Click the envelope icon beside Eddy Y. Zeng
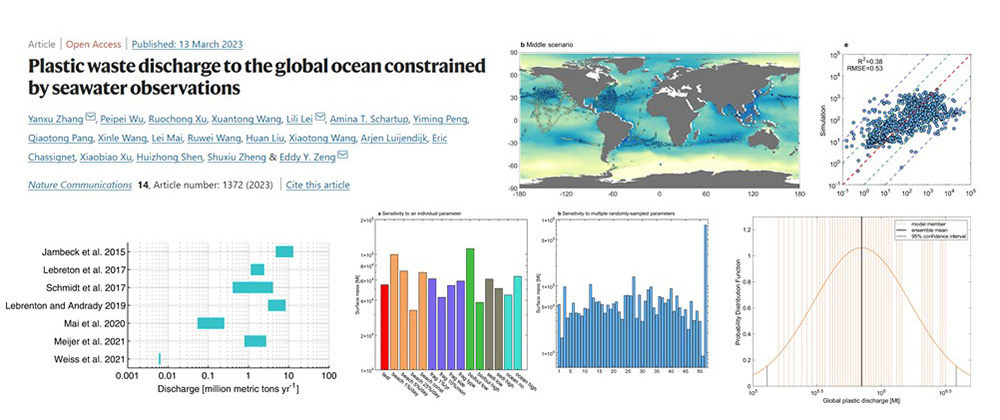 [x=343, y=155]
